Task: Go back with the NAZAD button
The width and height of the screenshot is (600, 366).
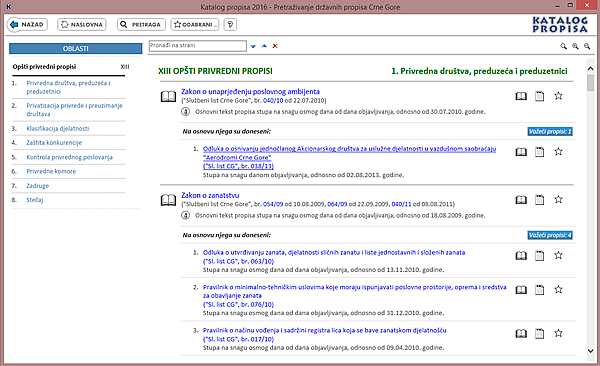Action: pyautogui.click(x=27, y=25)
